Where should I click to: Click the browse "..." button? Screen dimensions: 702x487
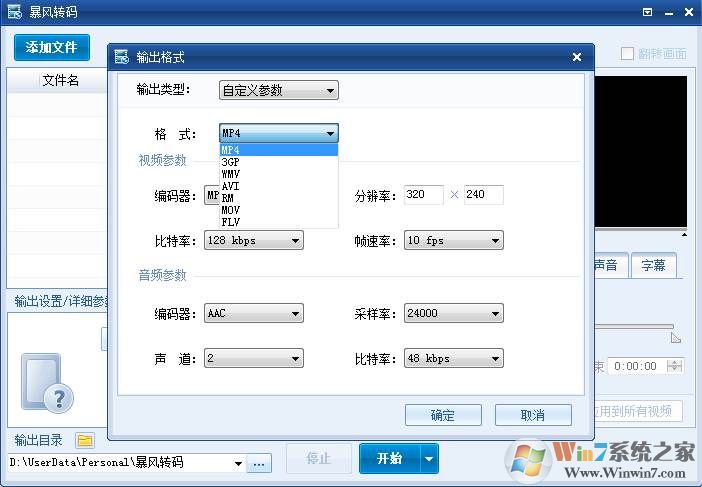(x=259, y=464)
